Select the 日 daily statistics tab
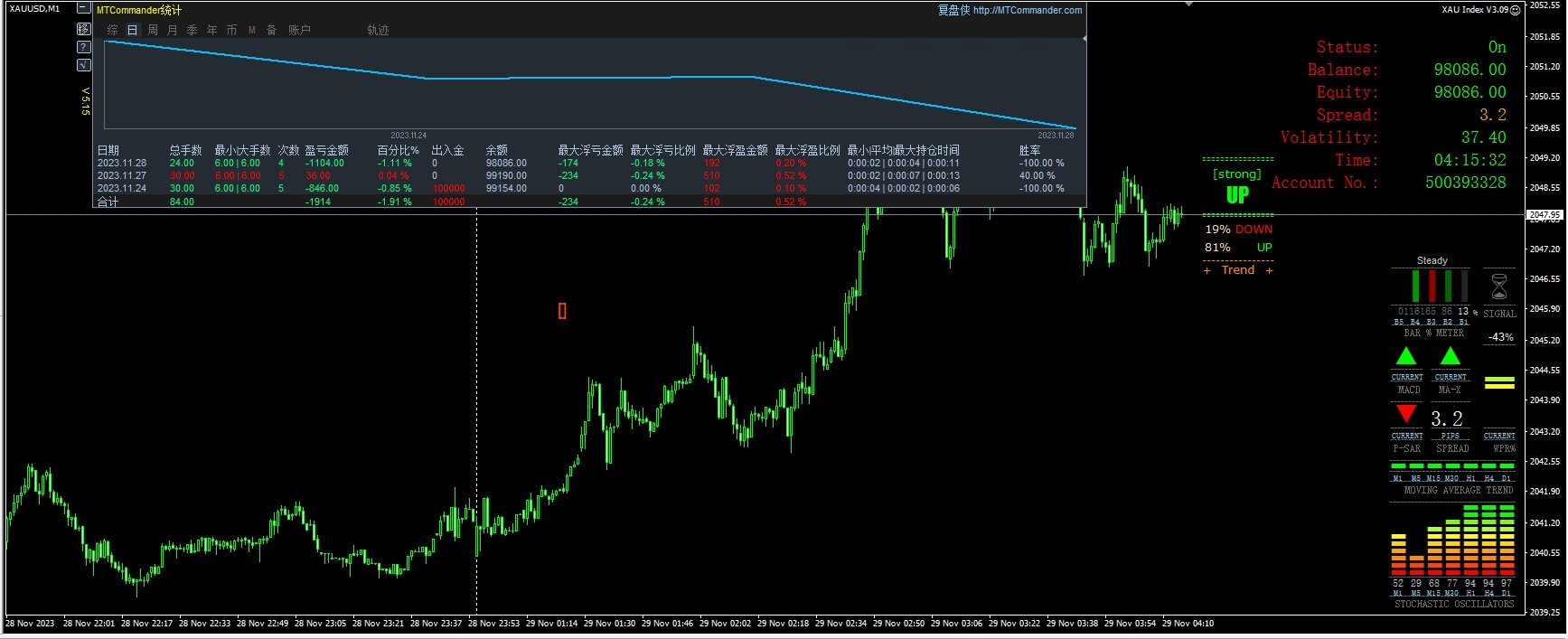This screenshot has height=639, width=1568. 132,30
